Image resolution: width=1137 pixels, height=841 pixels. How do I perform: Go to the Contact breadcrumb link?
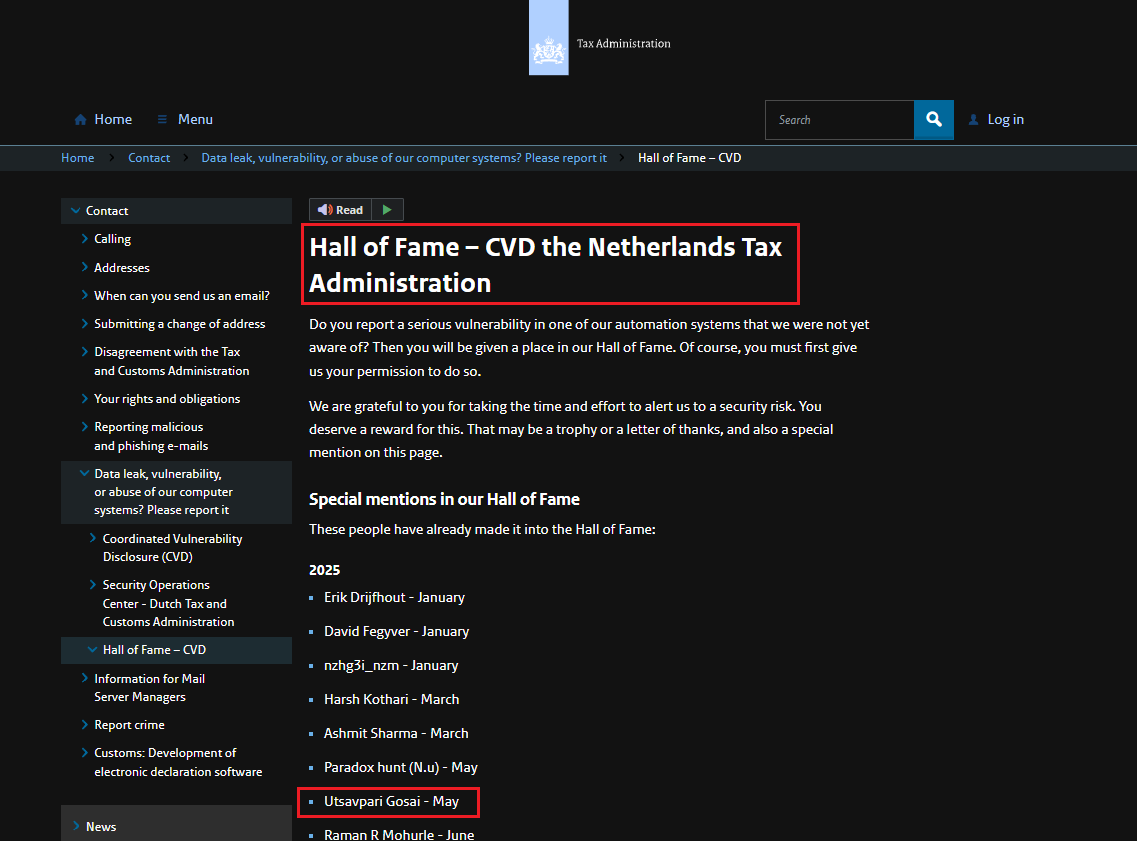(149, 158)
